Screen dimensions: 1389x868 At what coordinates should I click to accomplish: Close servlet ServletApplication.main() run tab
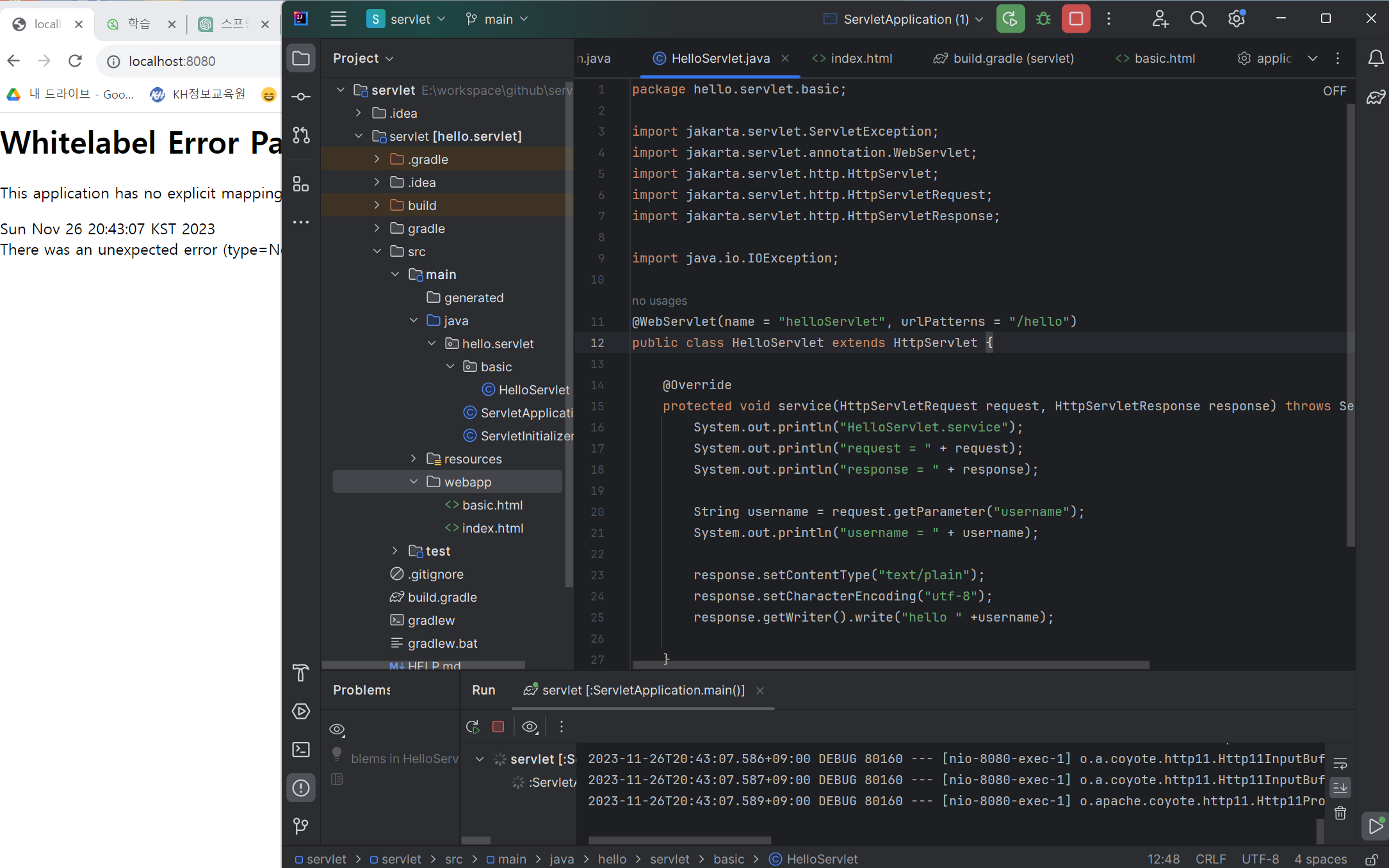(x=760, y=691)
